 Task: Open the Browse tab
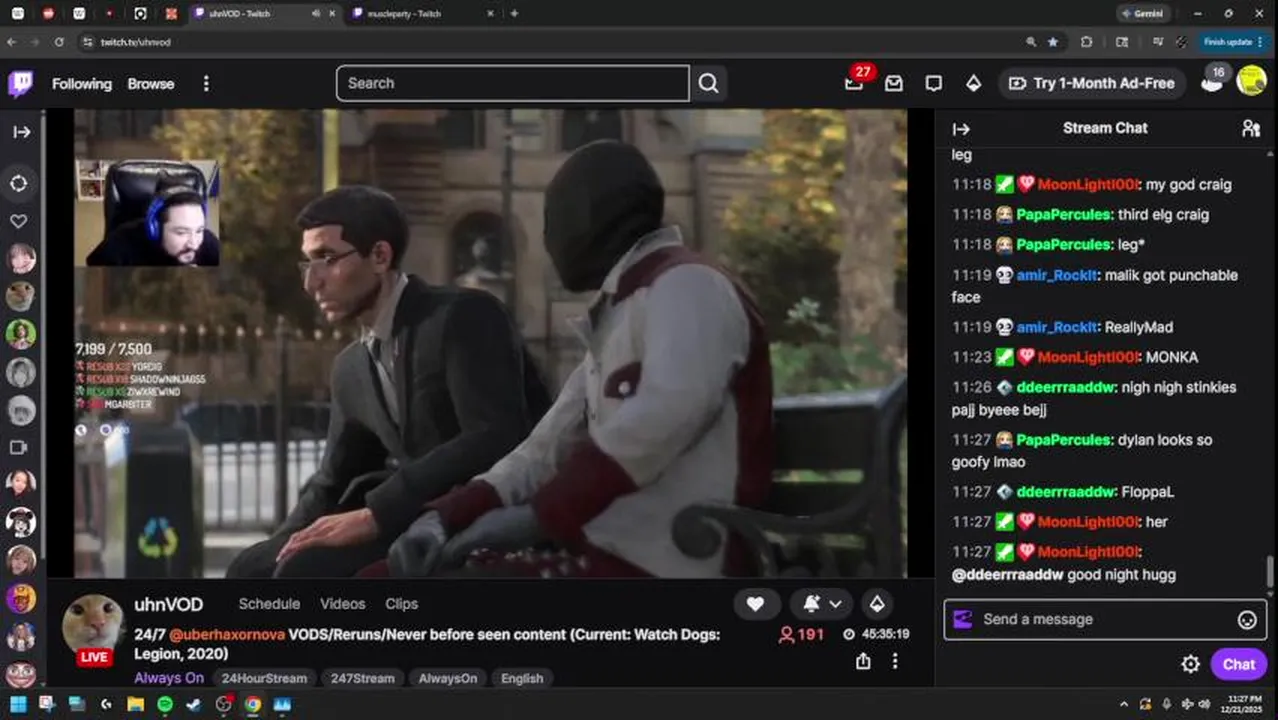point(151,84)
